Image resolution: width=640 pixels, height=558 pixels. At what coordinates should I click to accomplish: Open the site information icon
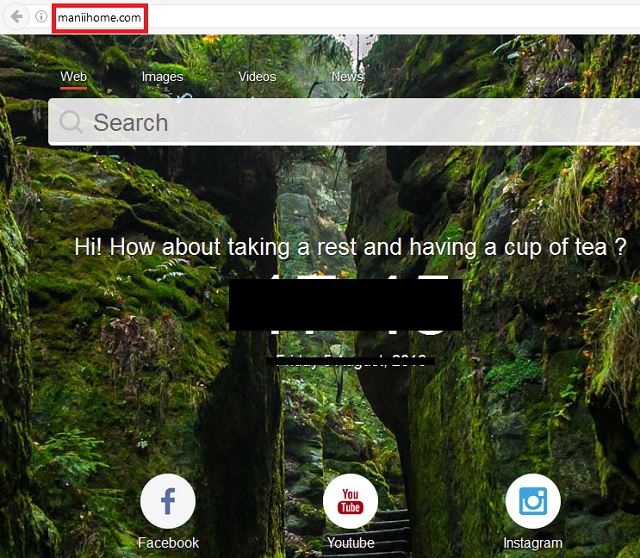pyautogui.click(x=41, y=17)
